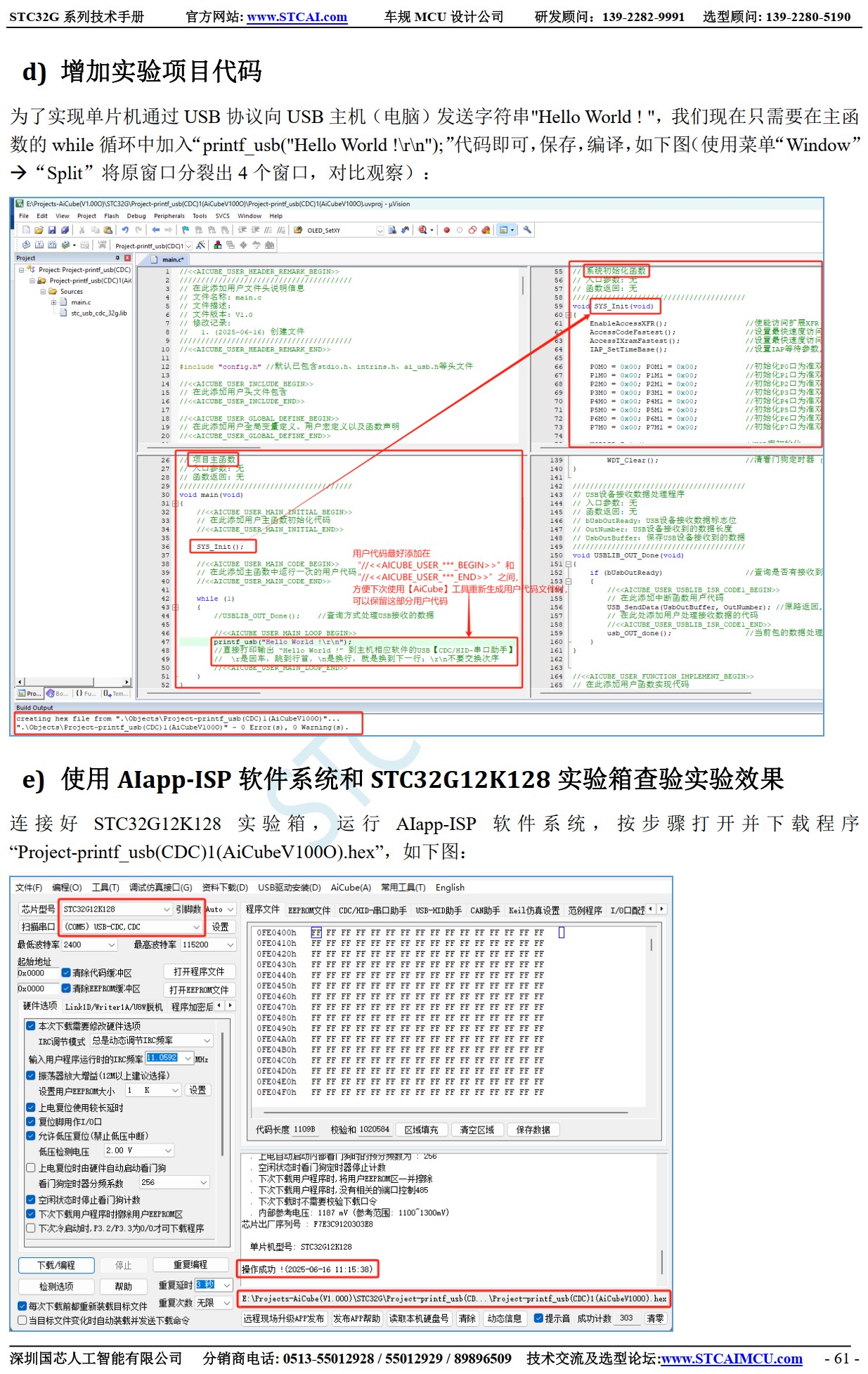Screen dimensions: 868x1374
Task: Click the Rebuild all target files icon
Action: pos(52,245)
